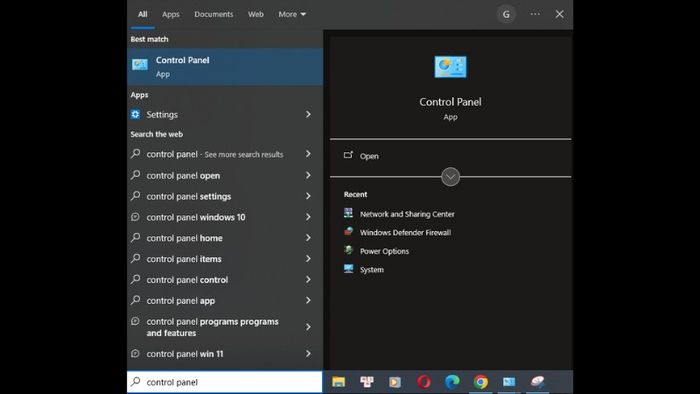The image size is (700, 394).
Task: Click the Power Options icon in Recent
Action: (349, 250)
